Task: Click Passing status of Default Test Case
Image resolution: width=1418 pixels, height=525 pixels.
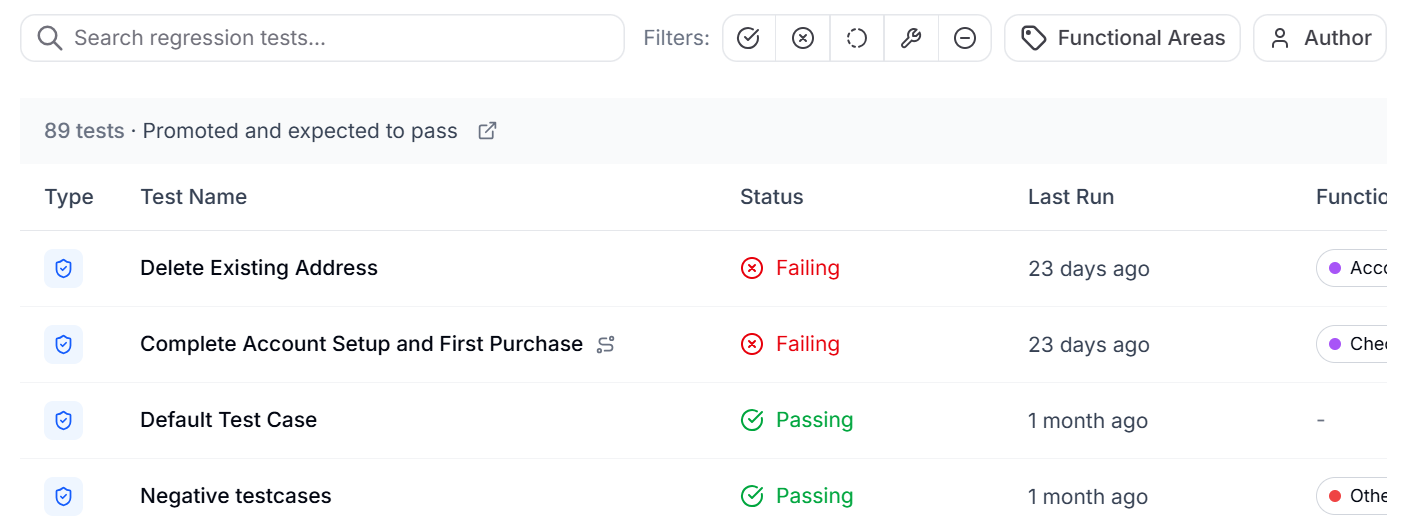Action: [x=797, y=420]
